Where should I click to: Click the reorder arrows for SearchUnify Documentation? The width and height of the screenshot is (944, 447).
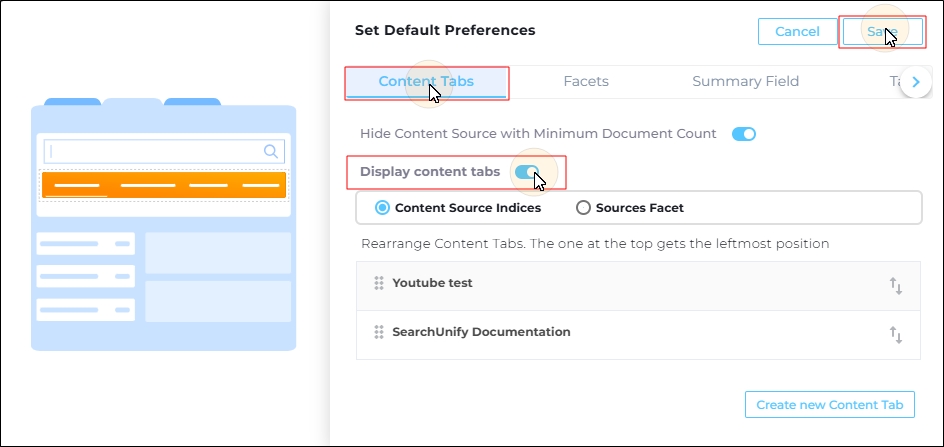(896, 335)
